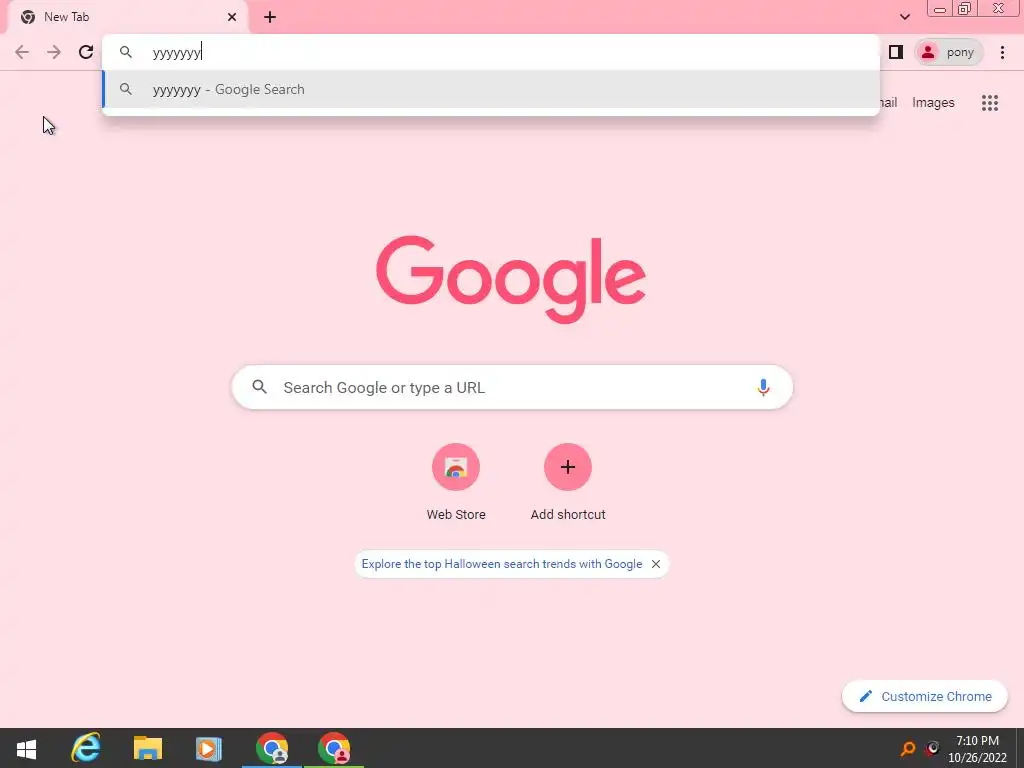Open the media player taskbar icon
This screenshot has height=768, width=1024.
209,748
